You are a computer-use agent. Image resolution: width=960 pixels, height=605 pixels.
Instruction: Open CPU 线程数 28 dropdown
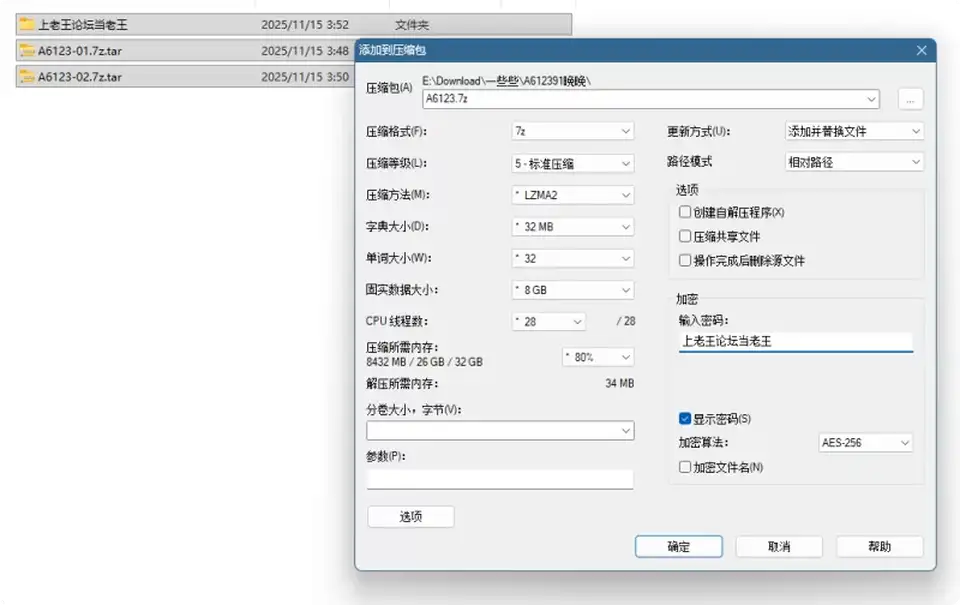[x=549, y=321]
